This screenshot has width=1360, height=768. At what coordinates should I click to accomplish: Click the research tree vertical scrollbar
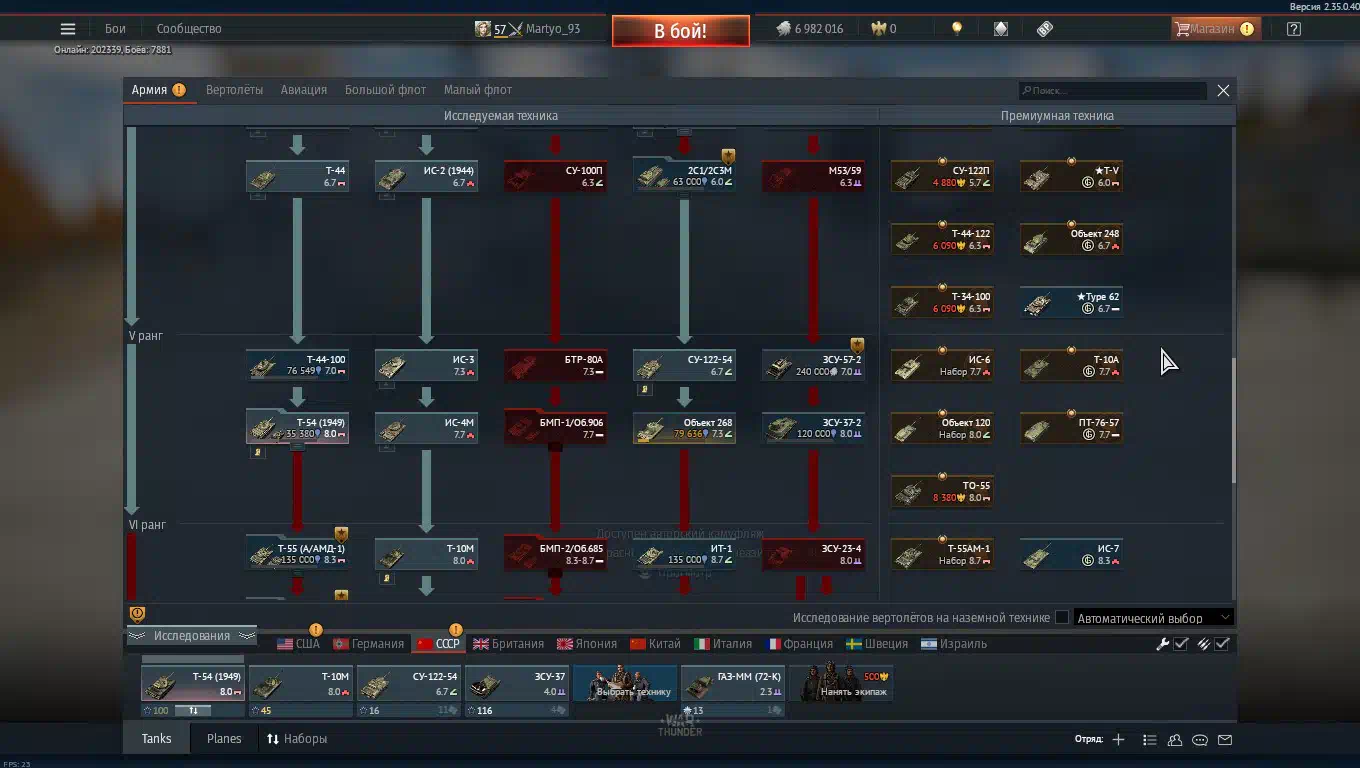click(x=1233, y=420)
